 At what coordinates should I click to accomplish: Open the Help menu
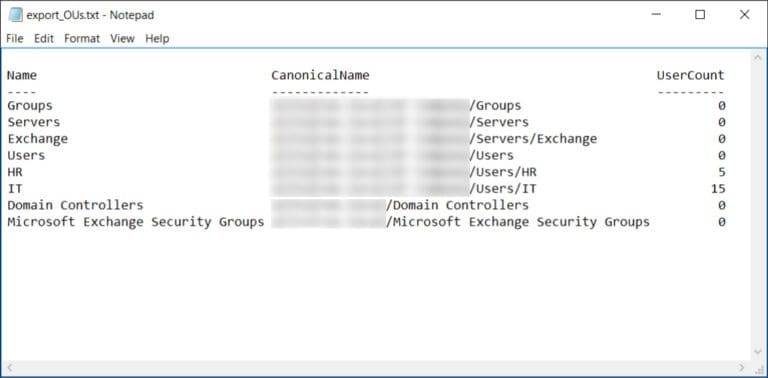click(157, 39)
